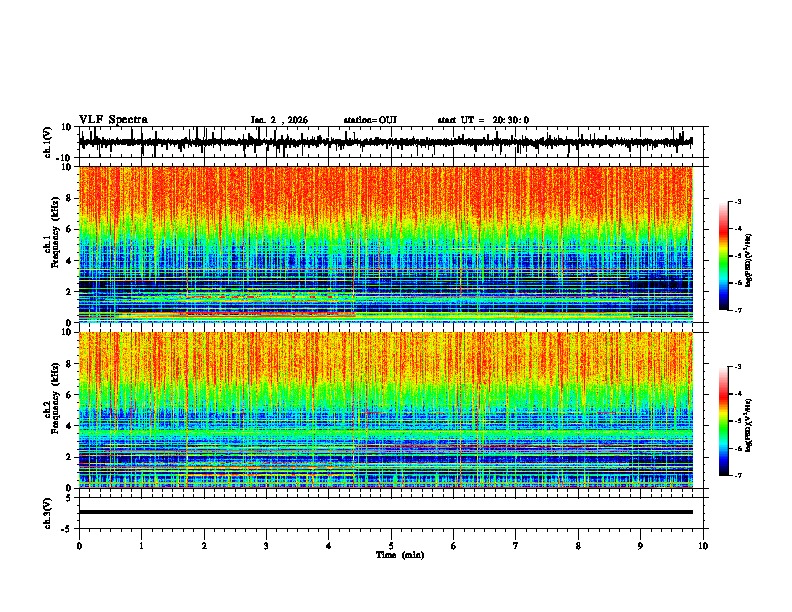Click the ch.1 spectrogram panel
The image size is (792, 612).
click(386, 244)
